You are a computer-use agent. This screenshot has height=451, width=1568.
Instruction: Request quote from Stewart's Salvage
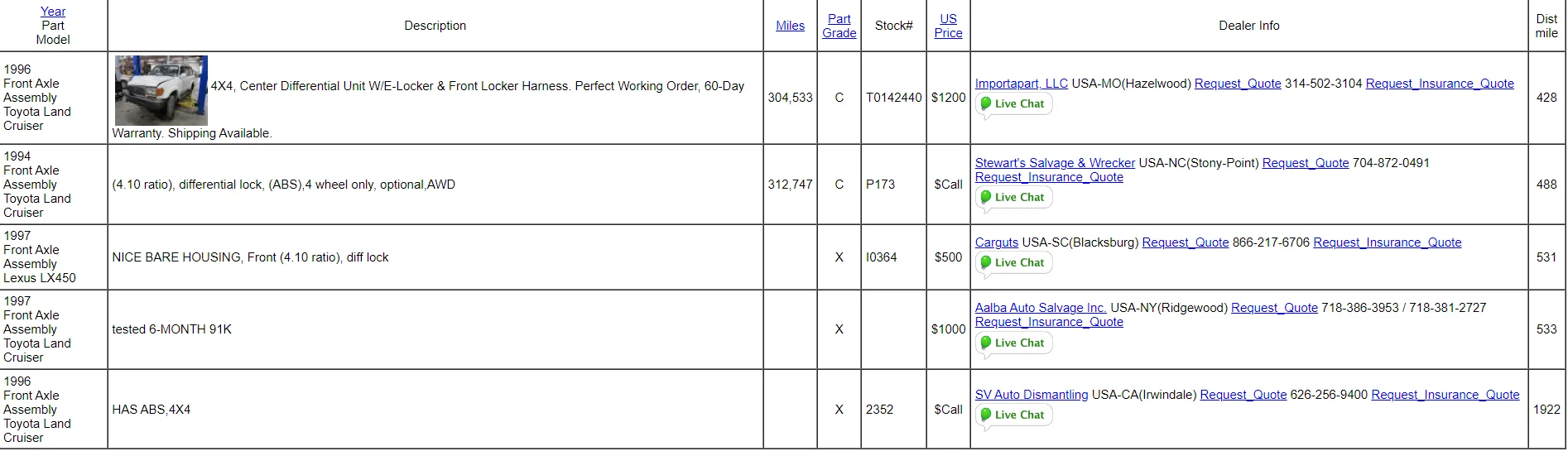1305,163
